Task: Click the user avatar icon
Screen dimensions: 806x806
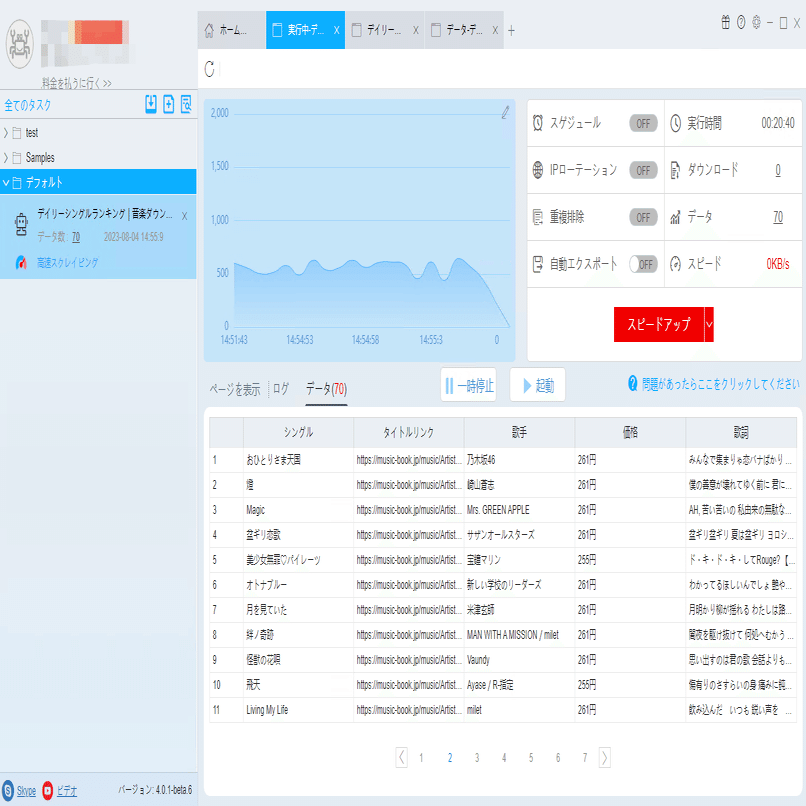Action: coord(20,44)
